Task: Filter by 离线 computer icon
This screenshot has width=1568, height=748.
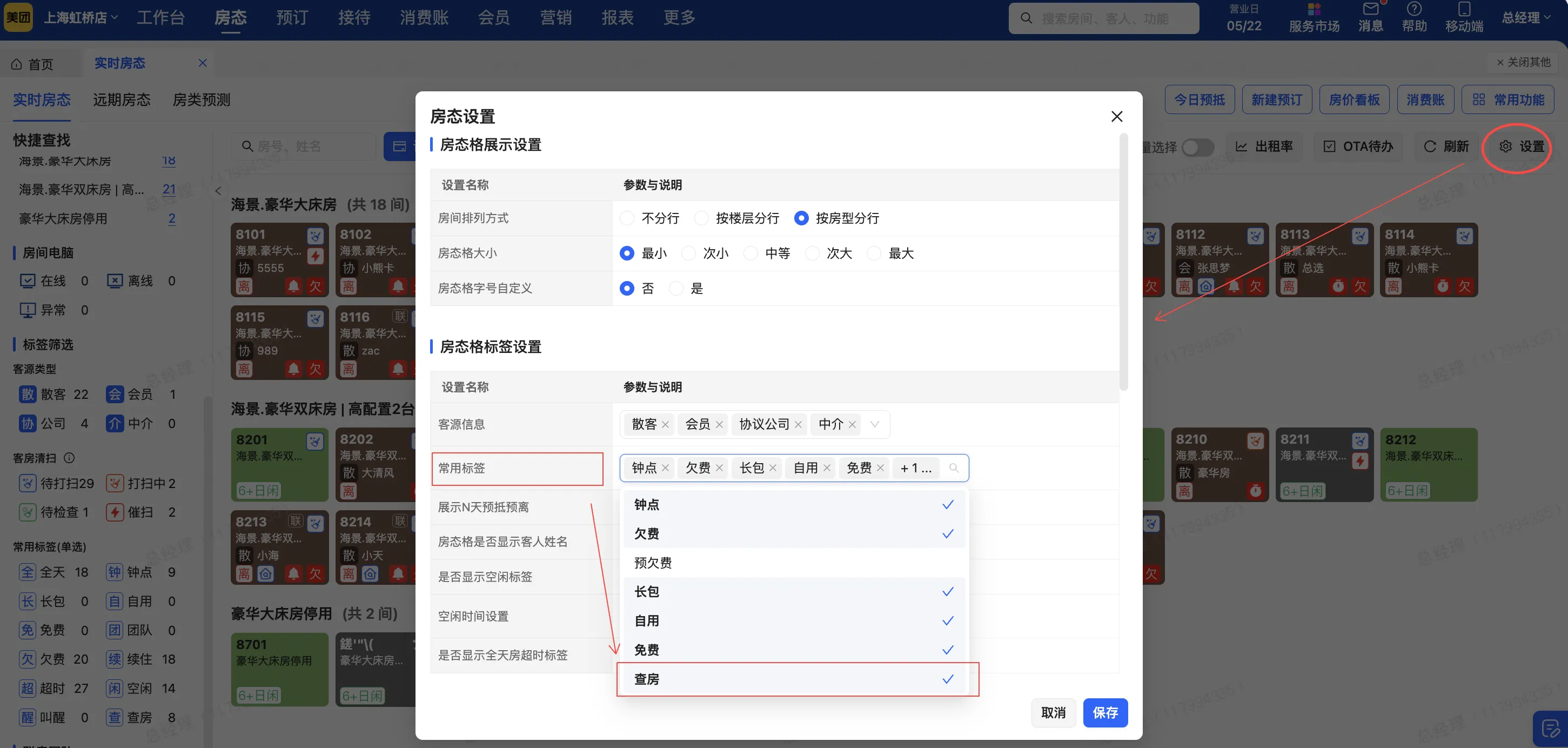Action: coord(115,280)
